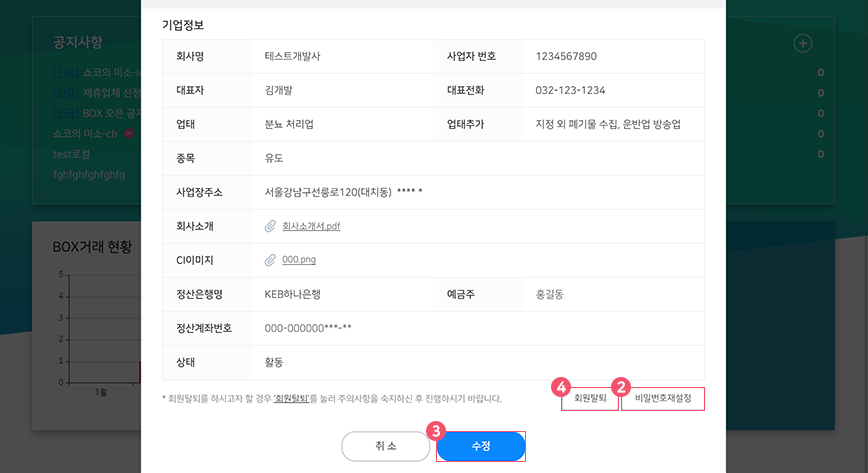Open the 쇼코의 미소-ch notice
Viewport: 868px width, 473px height.
tap(85, 133)
